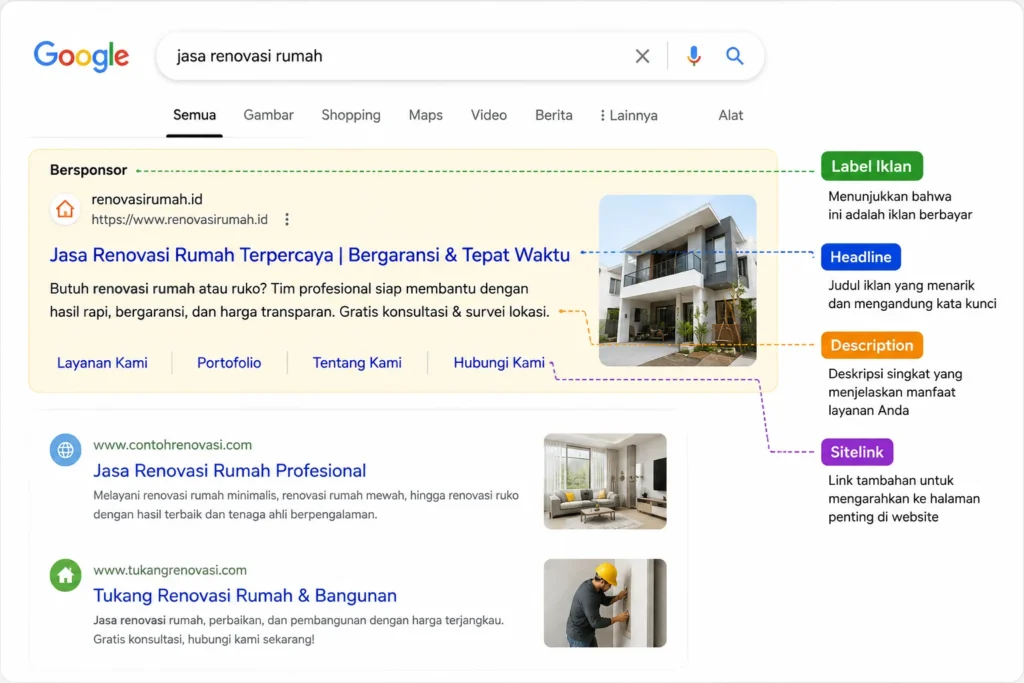This screenshot has width=1024, height=683.
Task: Switch to the Maps tab
Action: point(426,115)
